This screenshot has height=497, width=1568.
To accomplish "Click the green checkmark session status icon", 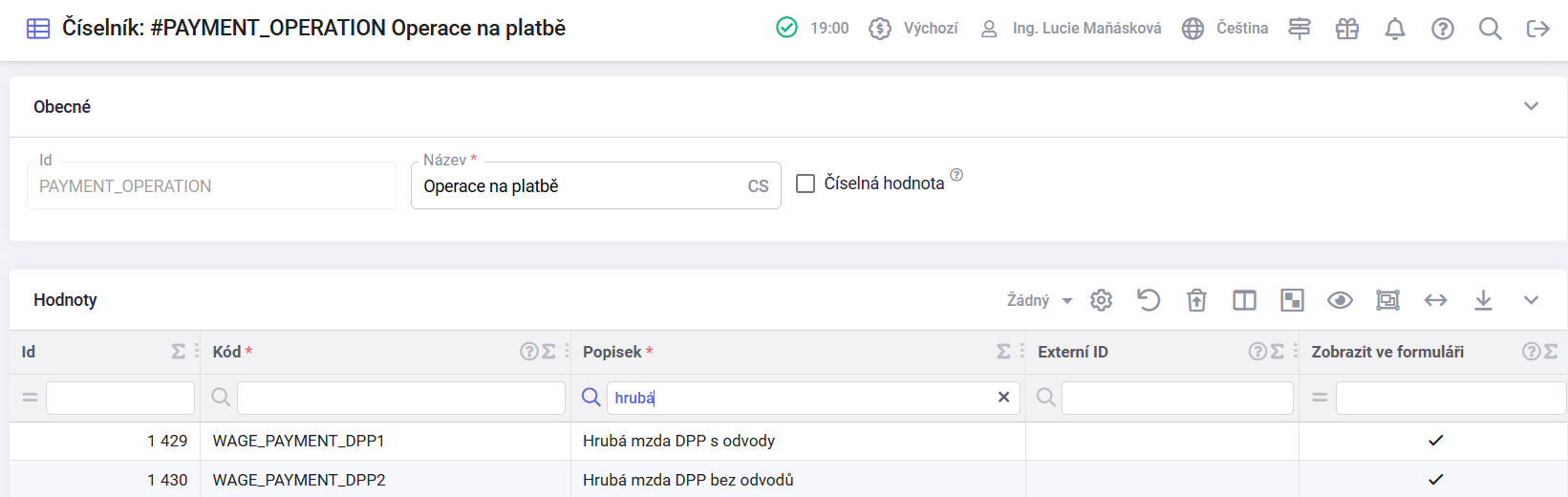I will pyautogui.click(x=786, y=28).
